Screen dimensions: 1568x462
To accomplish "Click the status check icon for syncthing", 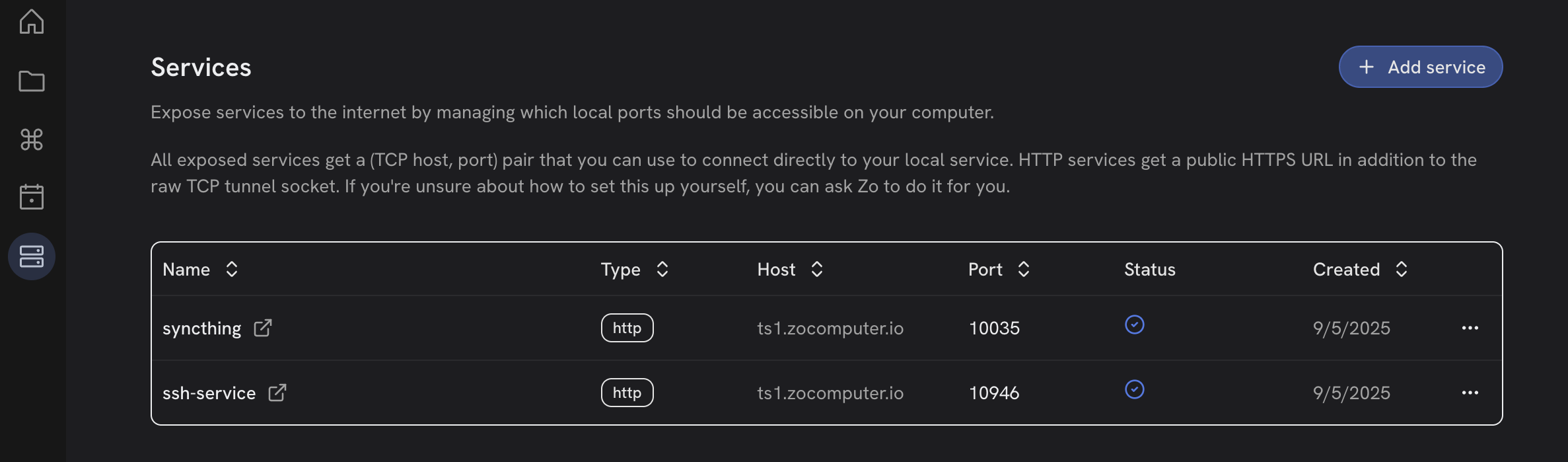I will pyautogui.click(x=1135, y=325).
